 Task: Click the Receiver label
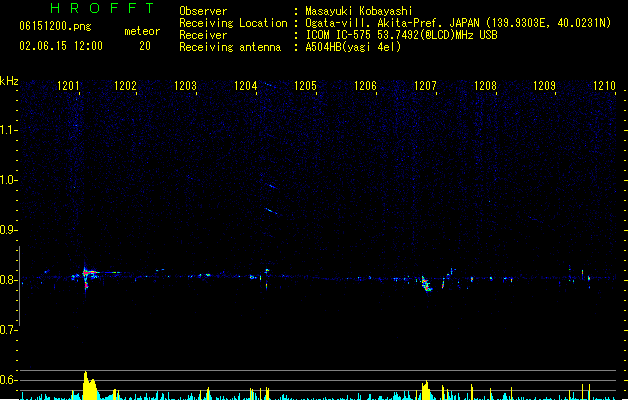(203, 35)
